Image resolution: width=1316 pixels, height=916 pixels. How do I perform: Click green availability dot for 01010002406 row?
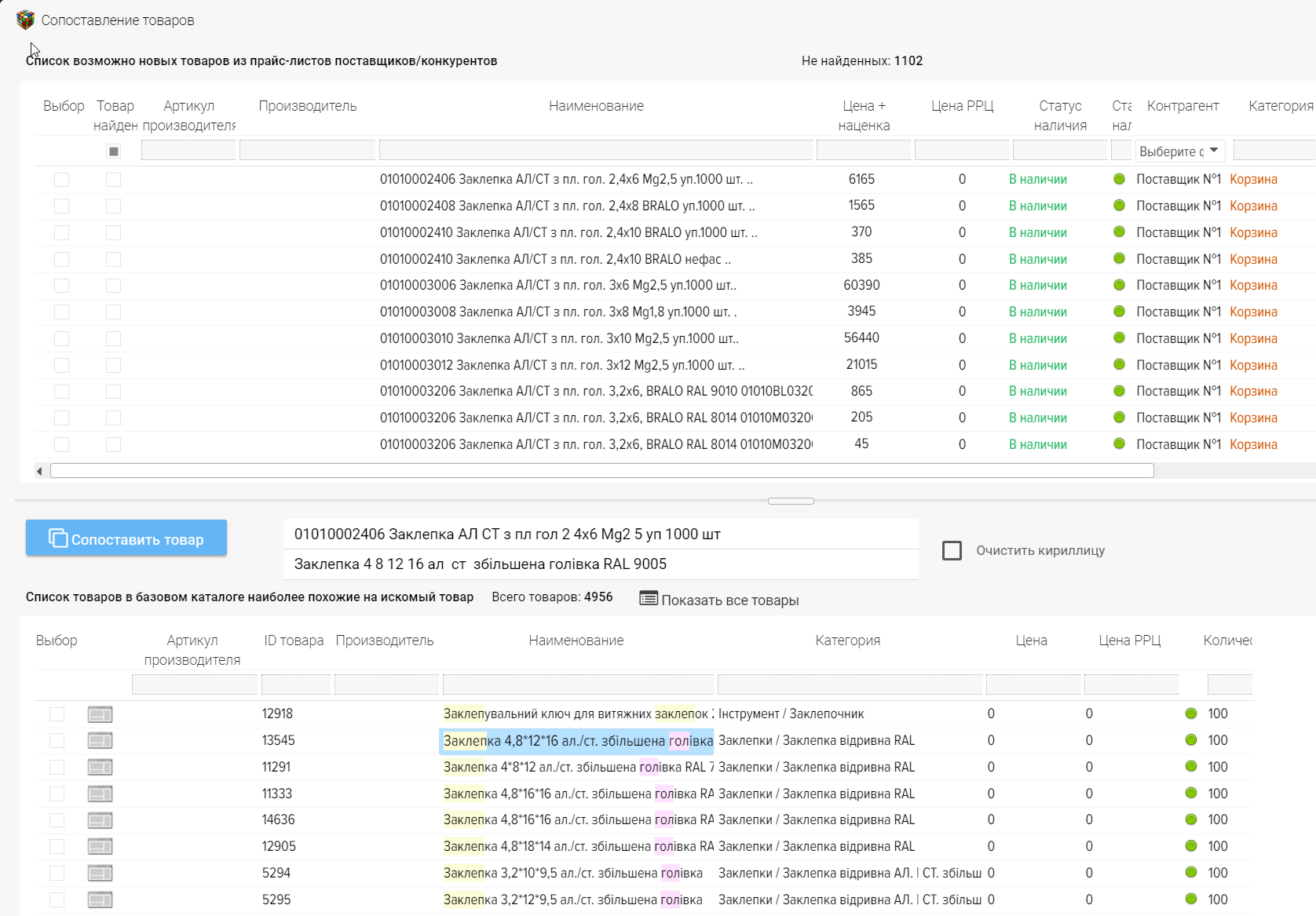click(1120, 179)
